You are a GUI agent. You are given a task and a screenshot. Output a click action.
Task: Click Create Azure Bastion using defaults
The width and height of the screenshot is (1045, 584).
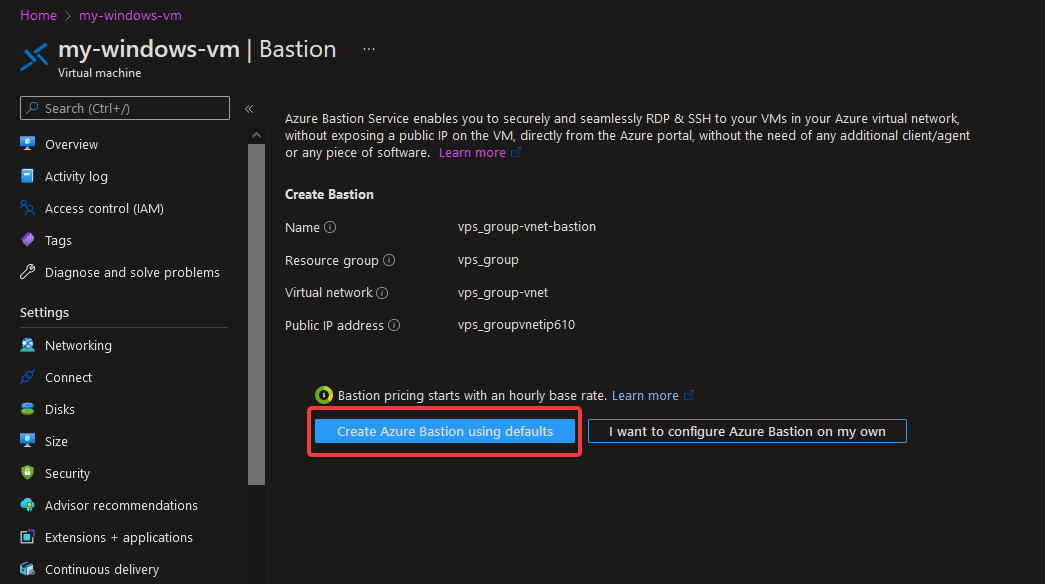[x=445, y=431]
